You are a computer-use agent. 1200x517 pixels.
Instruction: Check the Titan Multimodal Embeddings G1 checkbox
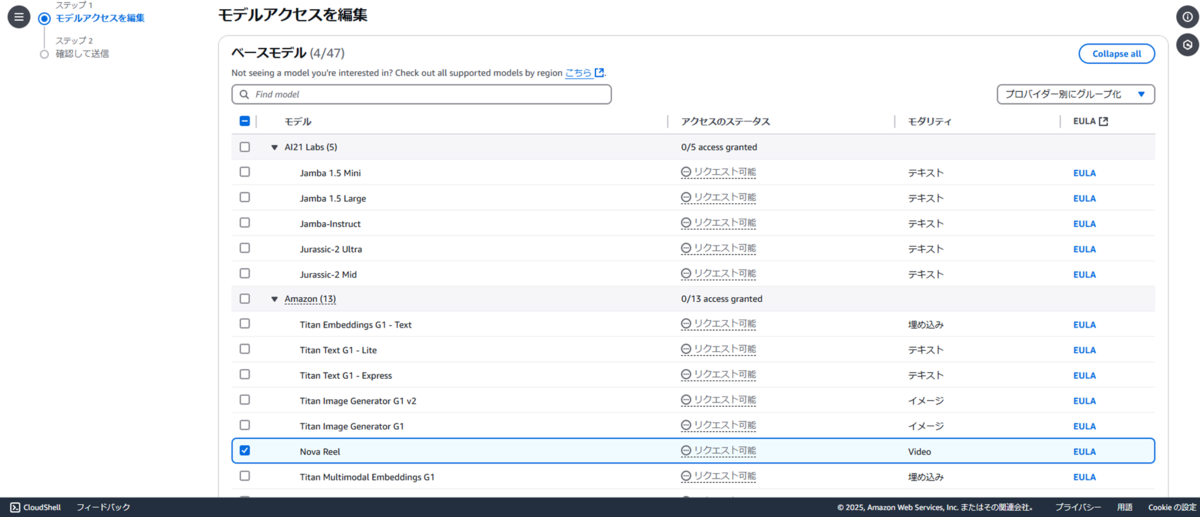point(245,476)
